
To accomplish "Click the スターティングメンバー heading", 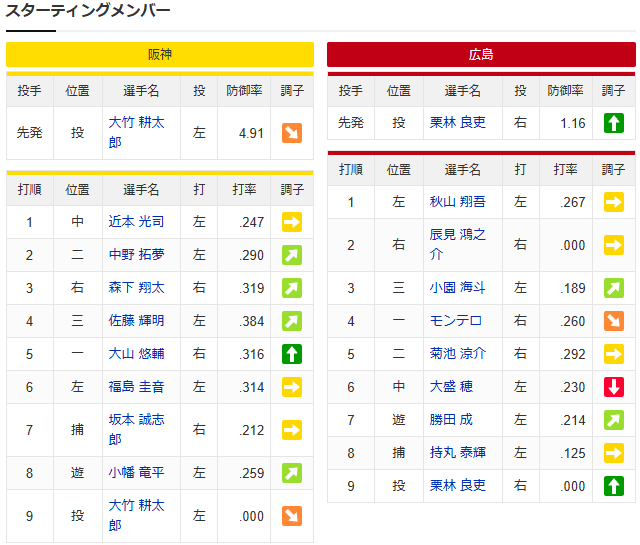I will coord(87,10).
